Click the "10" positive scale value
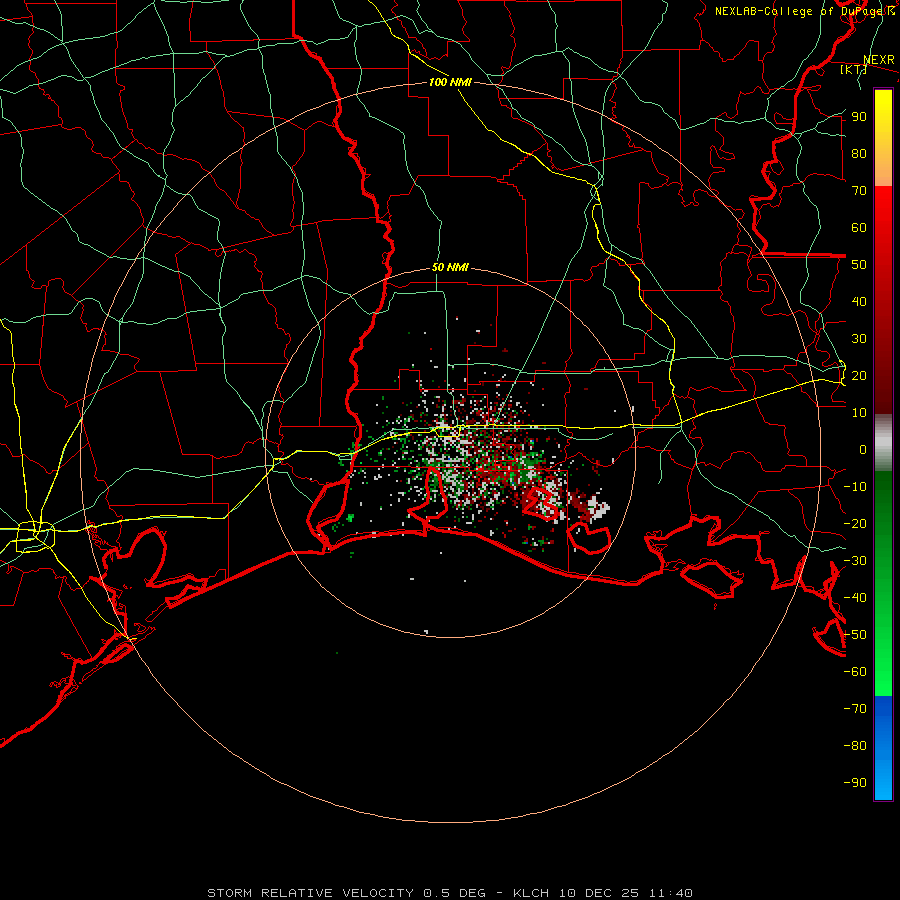This screenshot has height=900, width=900. click(859, 413)
